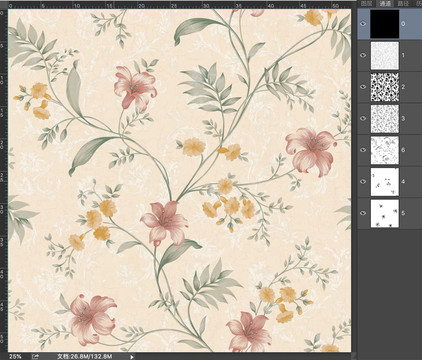Switch to the 图层 (Layers) tab
This screenshot has height=360, width=422.
367,3
